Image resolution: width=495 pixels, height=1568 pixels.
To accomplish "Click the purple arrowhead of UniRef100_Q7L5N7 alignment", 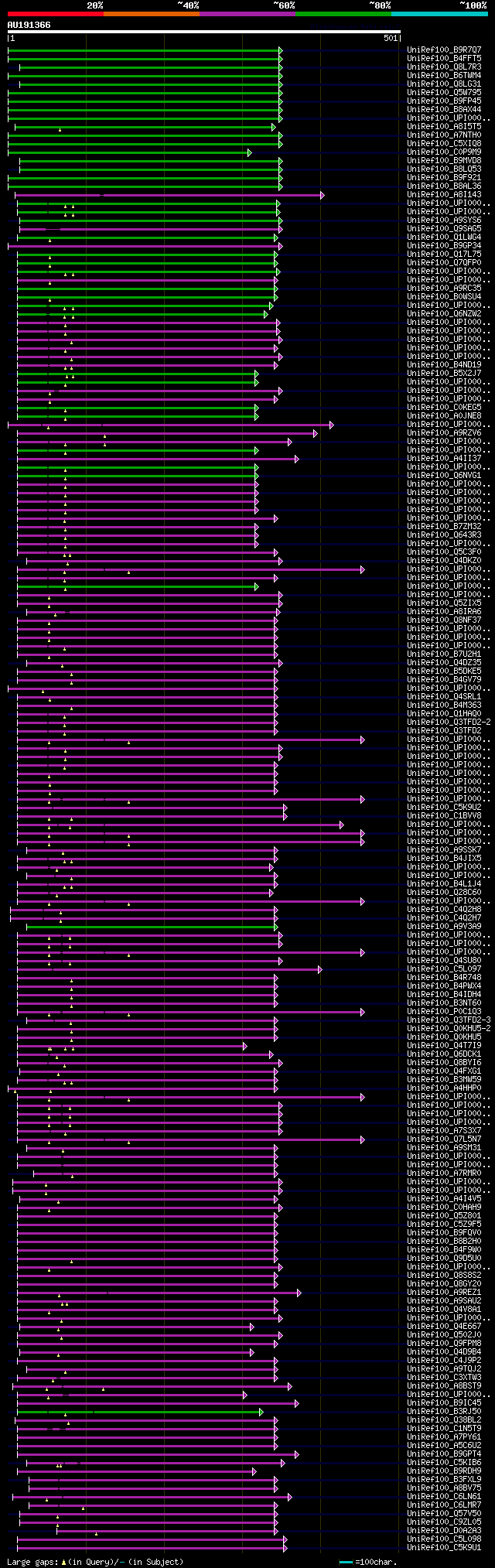I will pyautogui.click(x=362, y=1139).
